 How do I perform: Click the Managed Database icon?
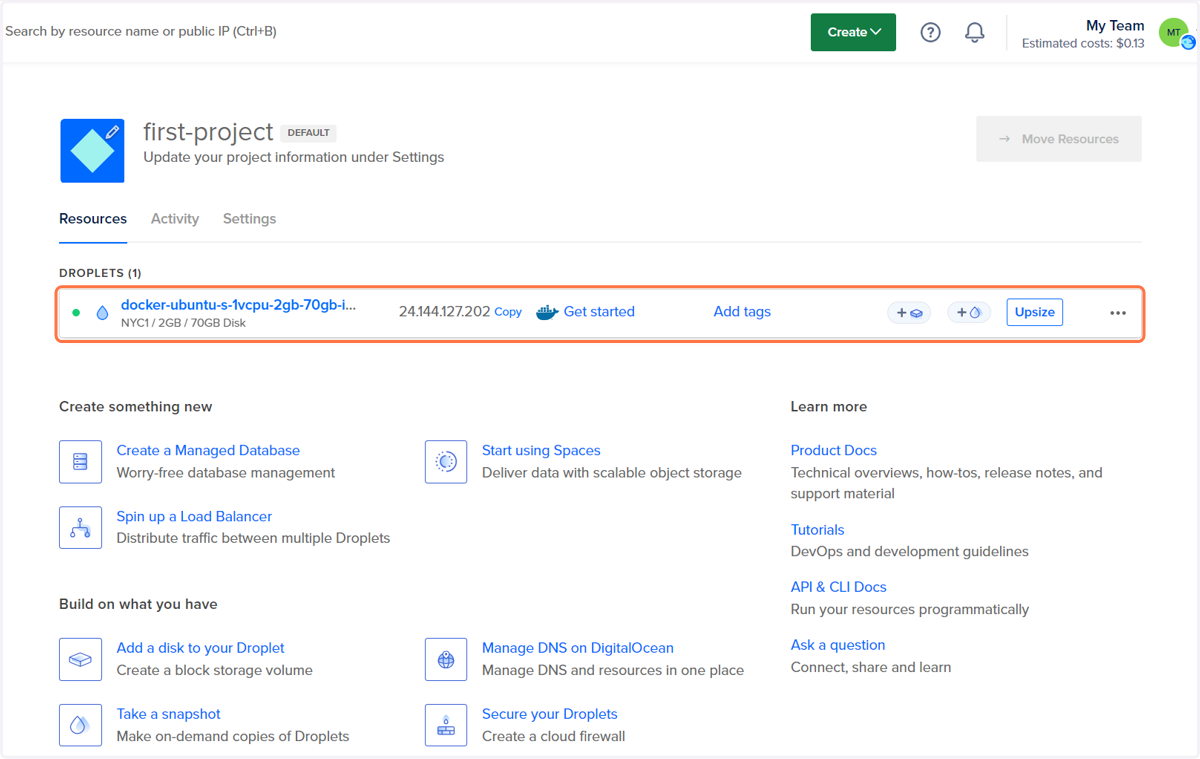tap(80, 462)
